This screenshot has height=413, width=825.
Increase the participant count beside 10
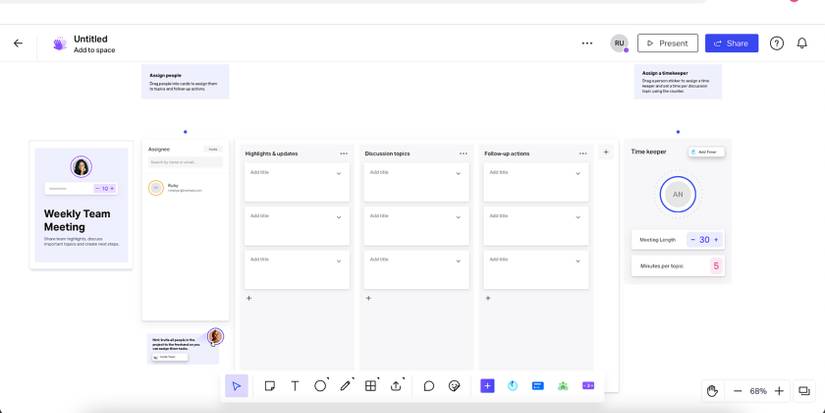(112, 188)
